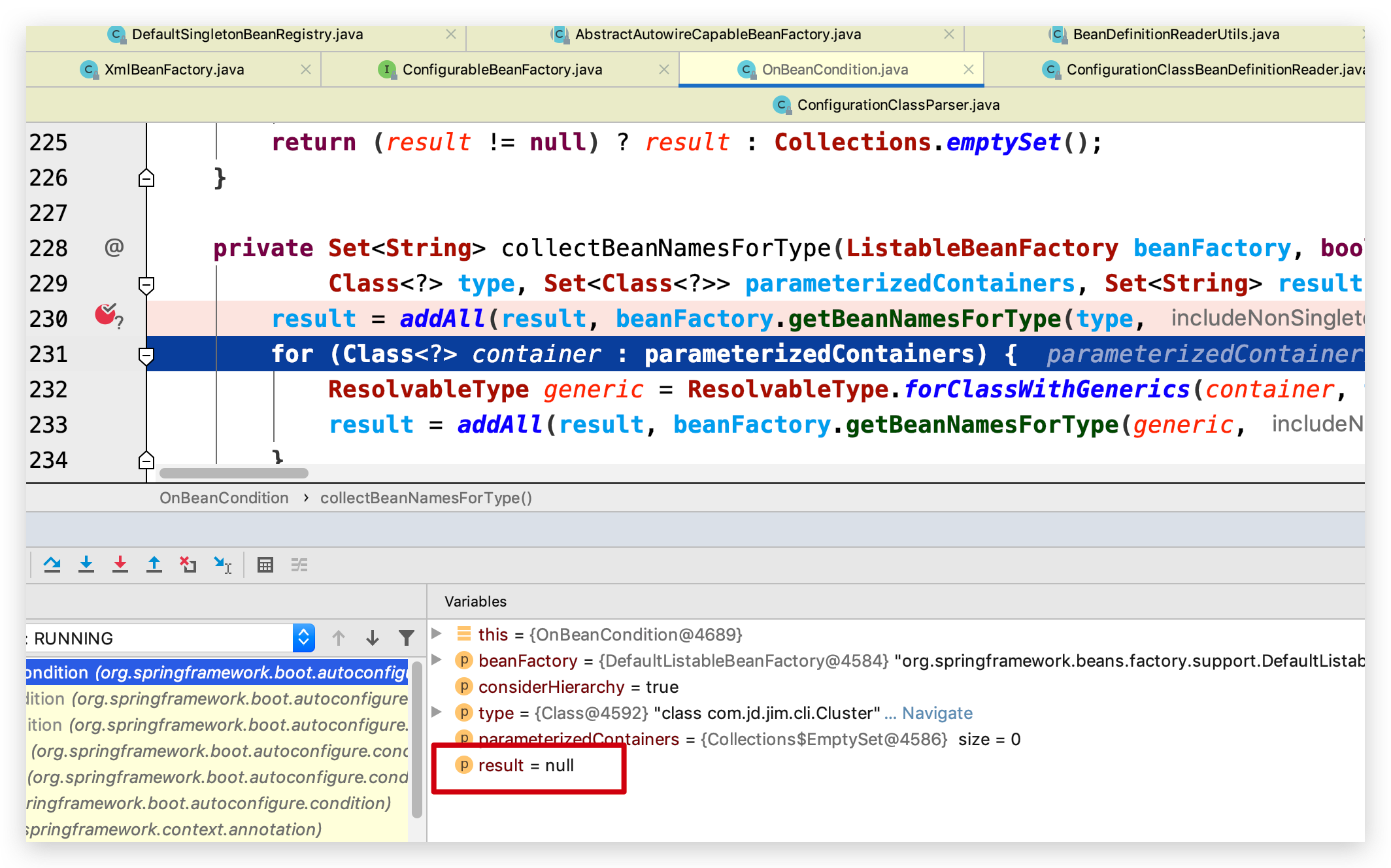Click the Run to Cursor icon
1391x868 pixels.
click(222, 564)
